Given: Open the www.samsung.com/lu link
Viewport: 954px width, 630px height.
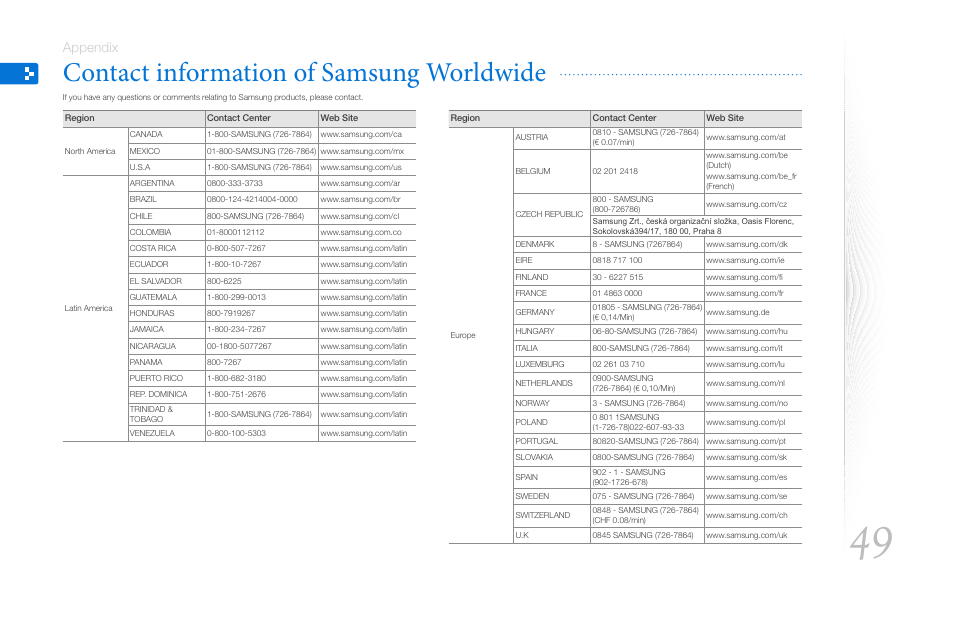Looking at the screenshot, I should click(745, 365).
